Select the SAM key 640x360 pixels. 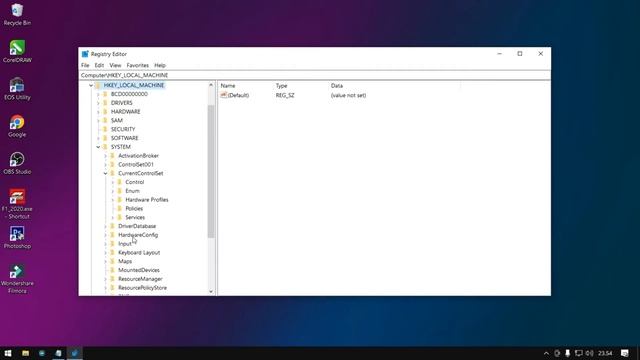tap(117, 120)
